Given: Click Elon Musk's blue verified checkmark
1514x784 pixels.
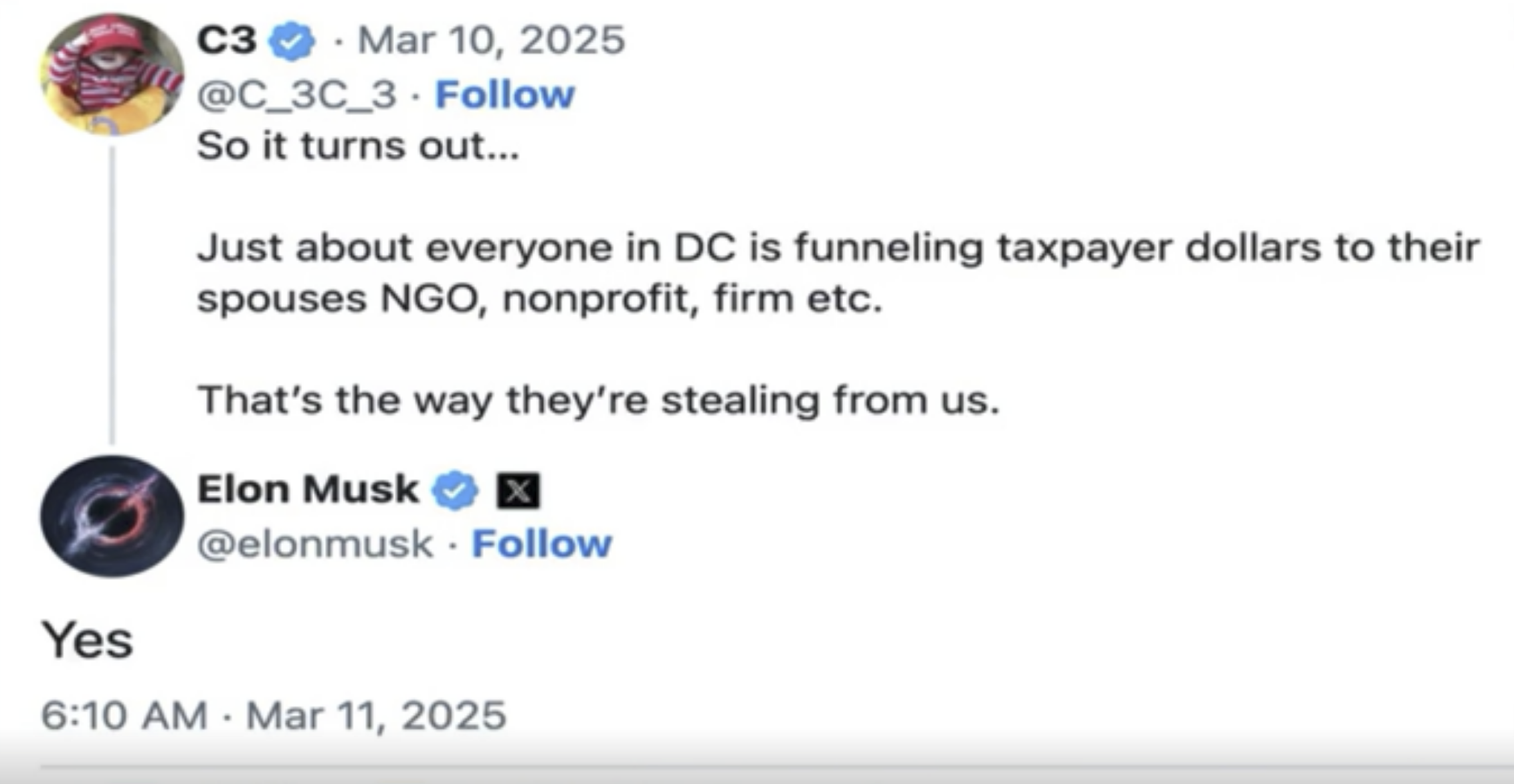Looking at the screenshot, I should pos(455,490).
